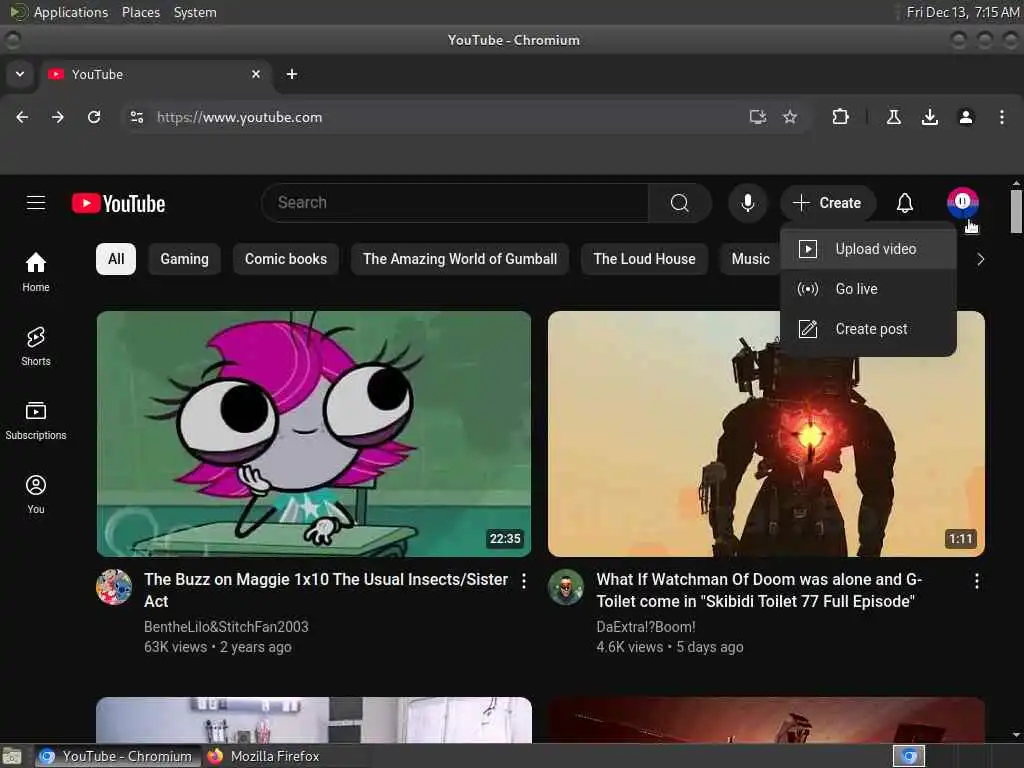Play the Watchman Of Doom thumbnail
Viewport: 1024px width, 768px height.
(x=766, y=434)
